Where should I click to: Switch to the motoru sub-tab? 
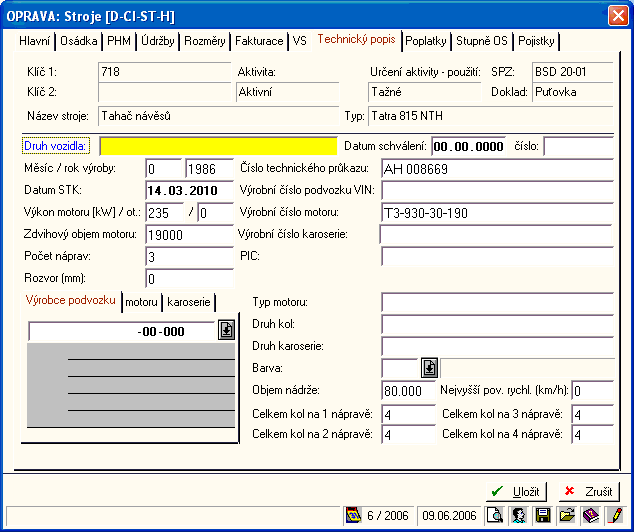[142, 302]
